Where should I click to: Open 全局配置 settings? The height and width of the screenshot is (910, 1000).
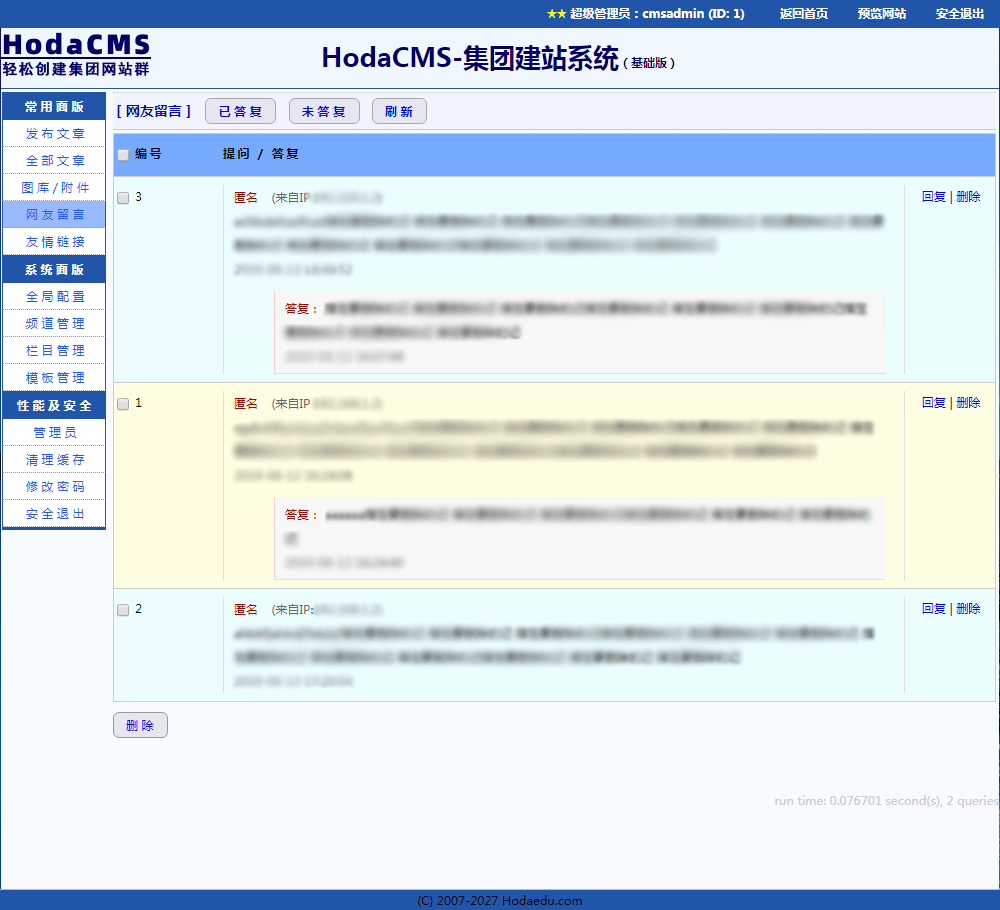(54, 297)
